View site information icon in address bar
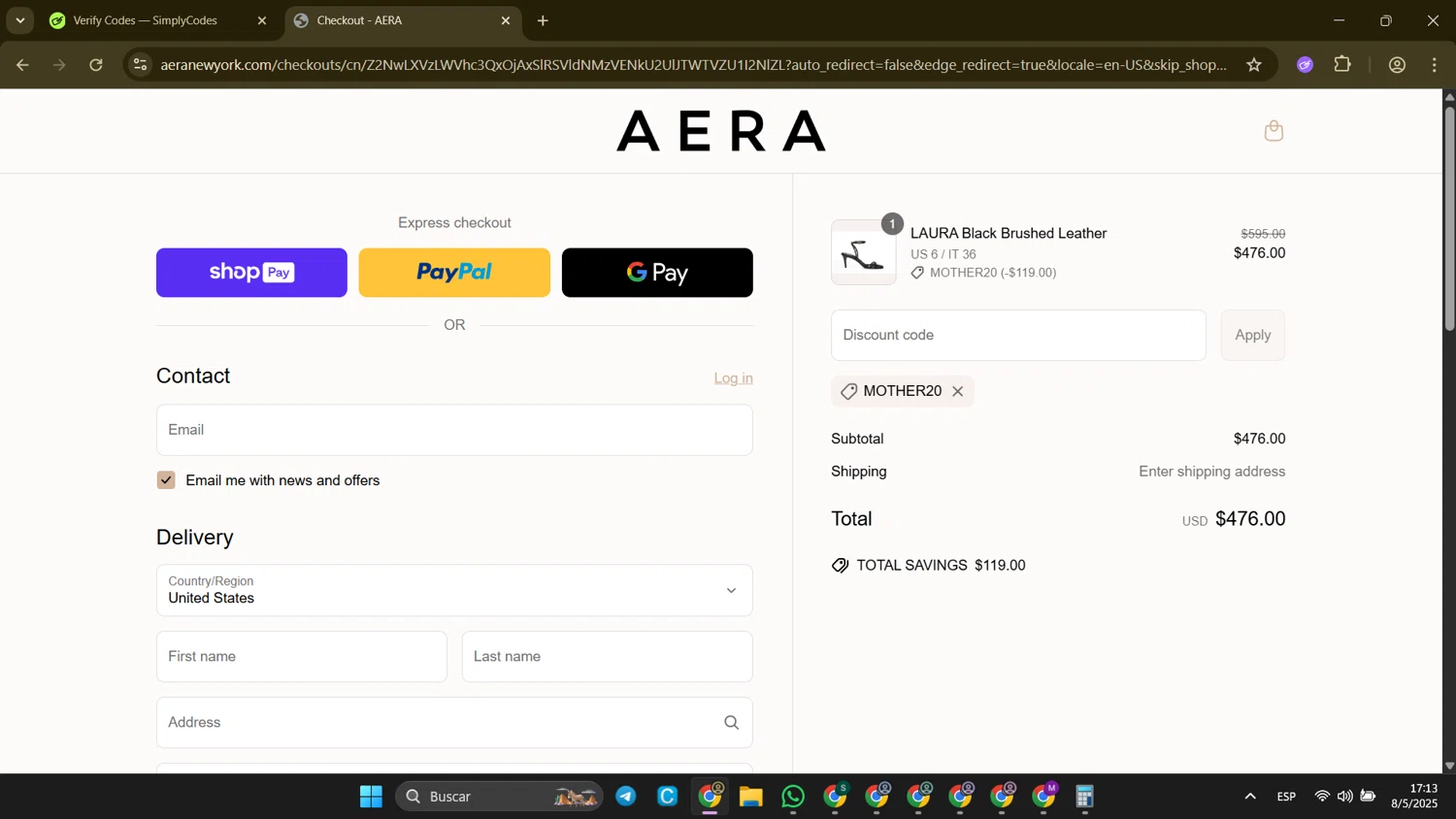Image resolution: width=1456 pixels, height=819 pixels. (141, 65)
